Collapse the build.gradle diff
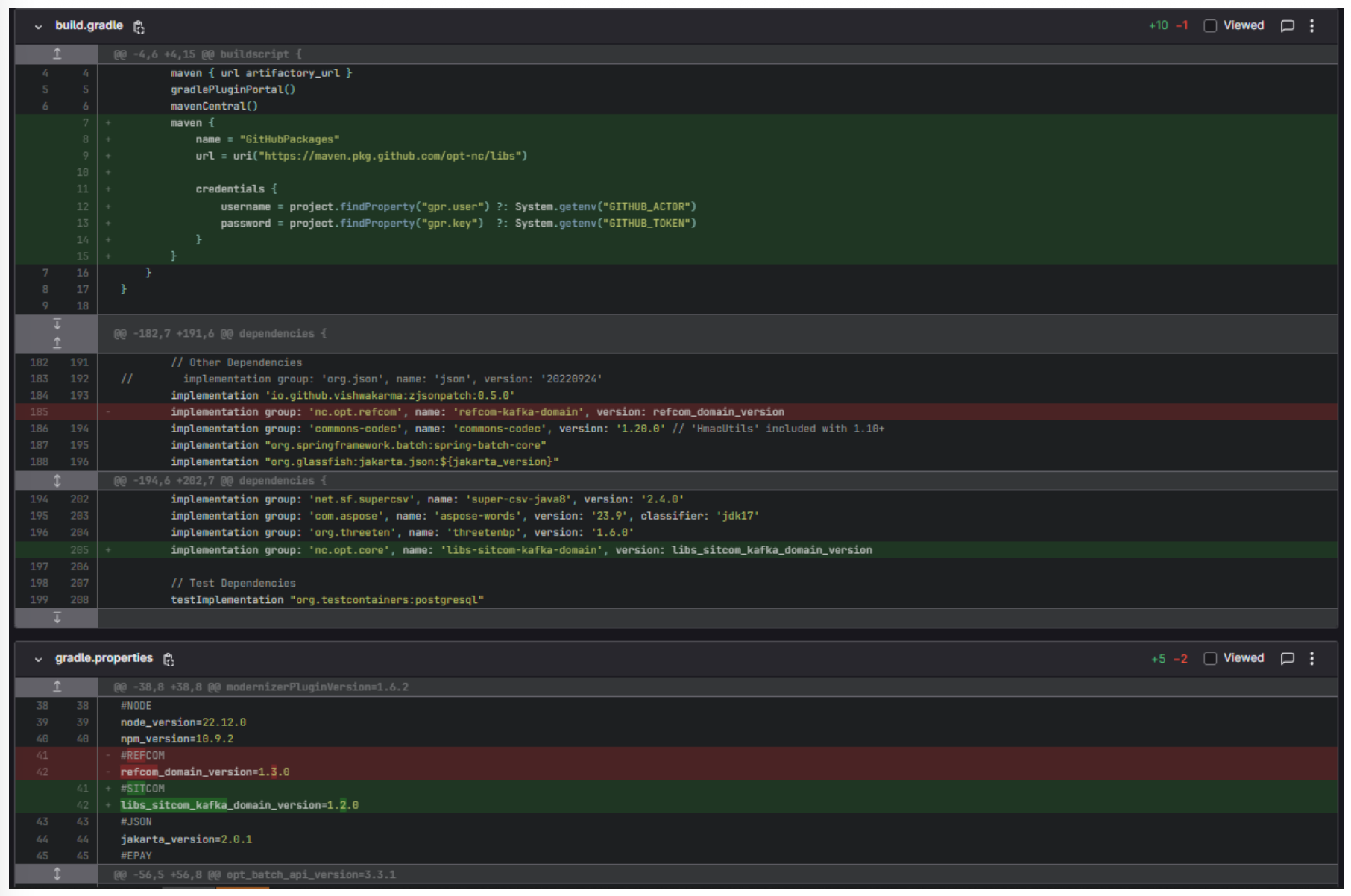1351x896 pixels. (38, 27)
